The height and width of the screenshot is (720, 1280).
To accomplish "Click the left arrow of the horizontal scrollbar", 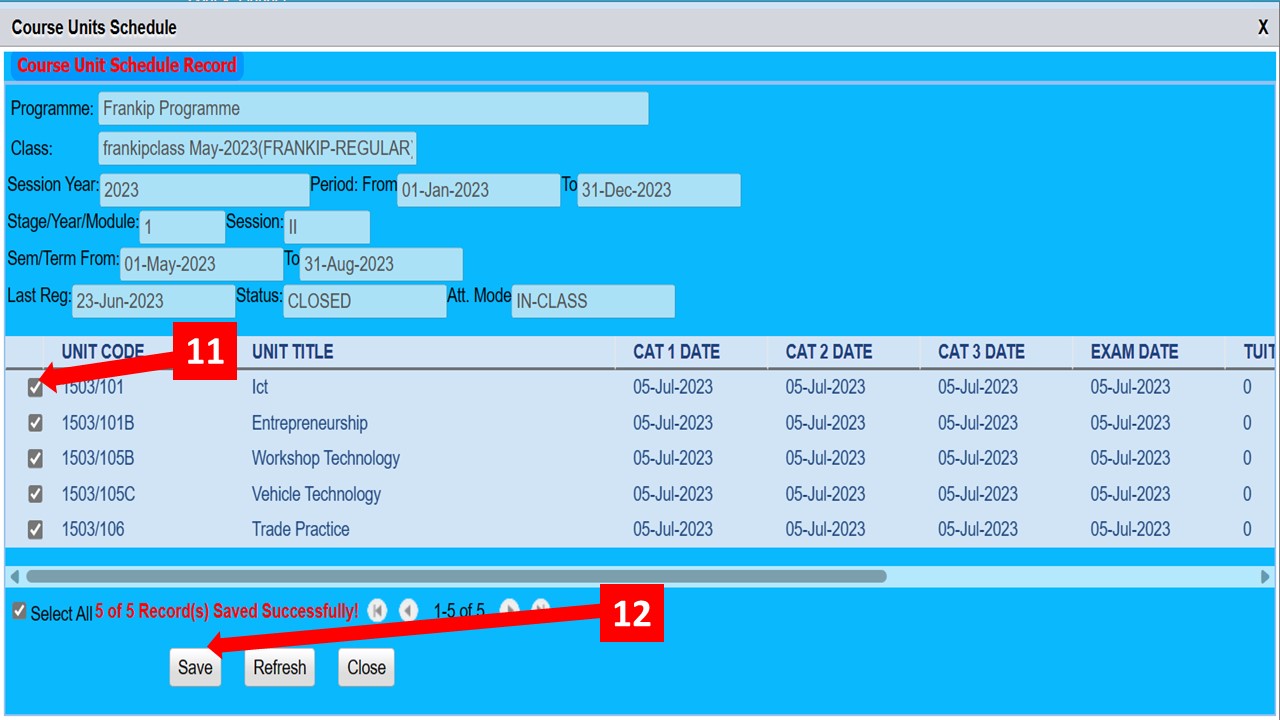I will pos(14,577).
